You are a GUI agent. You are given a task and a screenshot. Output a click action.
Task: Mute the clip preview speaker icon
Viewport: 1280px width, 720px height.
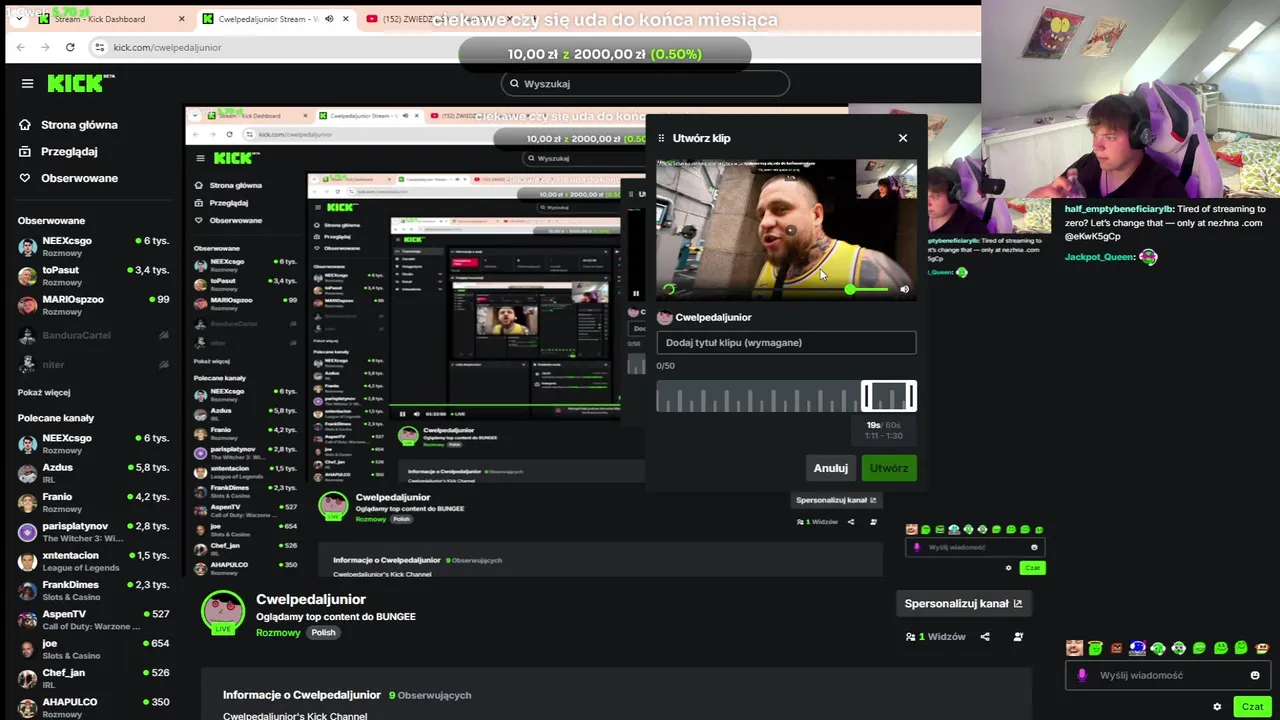point(904,289)
